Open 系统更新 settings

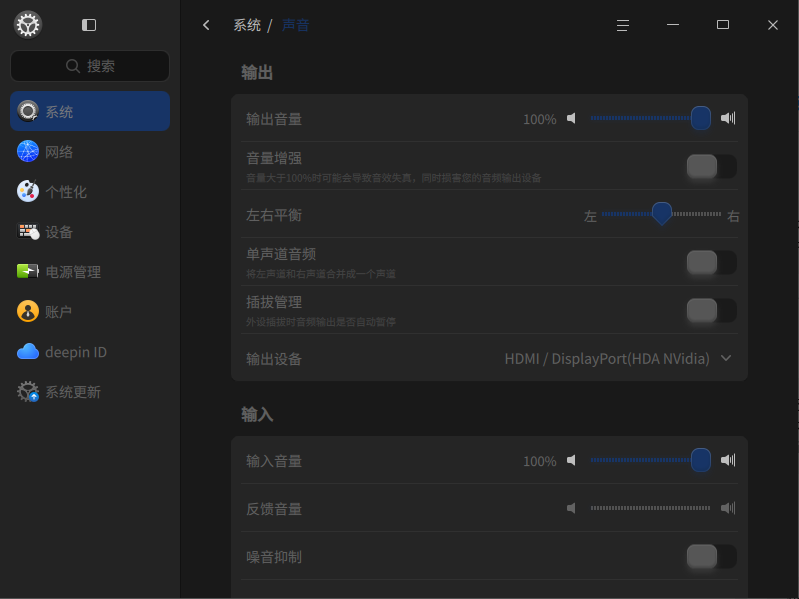[x=90, y=392]
